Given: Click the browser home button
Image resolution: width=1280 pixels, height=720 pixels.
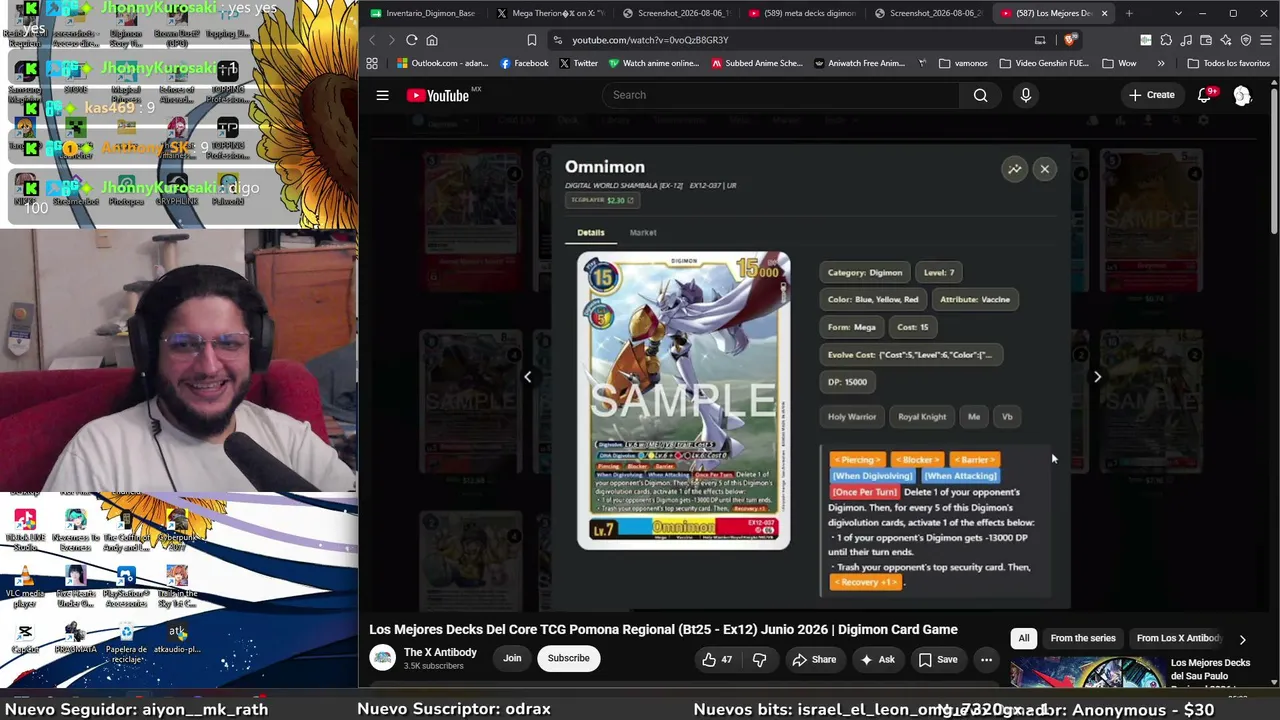Looking at the screenshot, I should (432, 40).
